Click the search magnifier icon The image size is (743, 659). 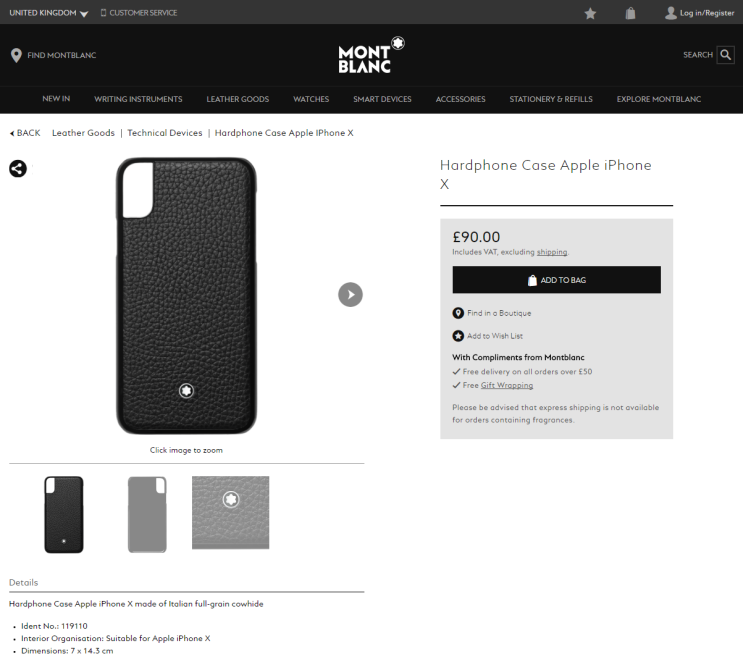click(726, 55)
